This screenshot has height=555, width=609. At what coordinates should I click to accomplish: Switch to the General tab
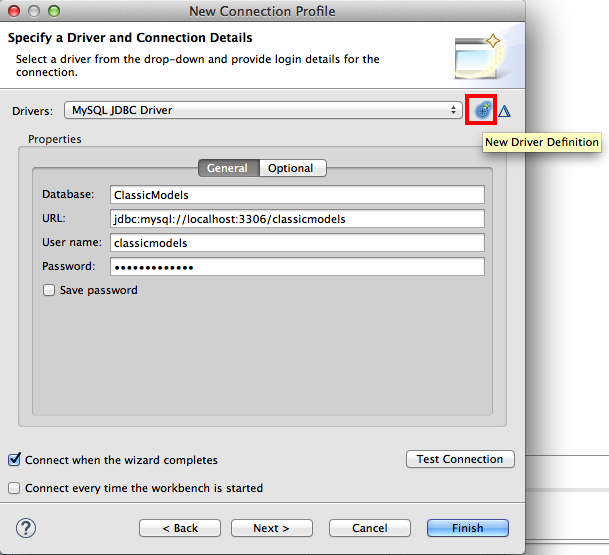[x=228, y=168]
